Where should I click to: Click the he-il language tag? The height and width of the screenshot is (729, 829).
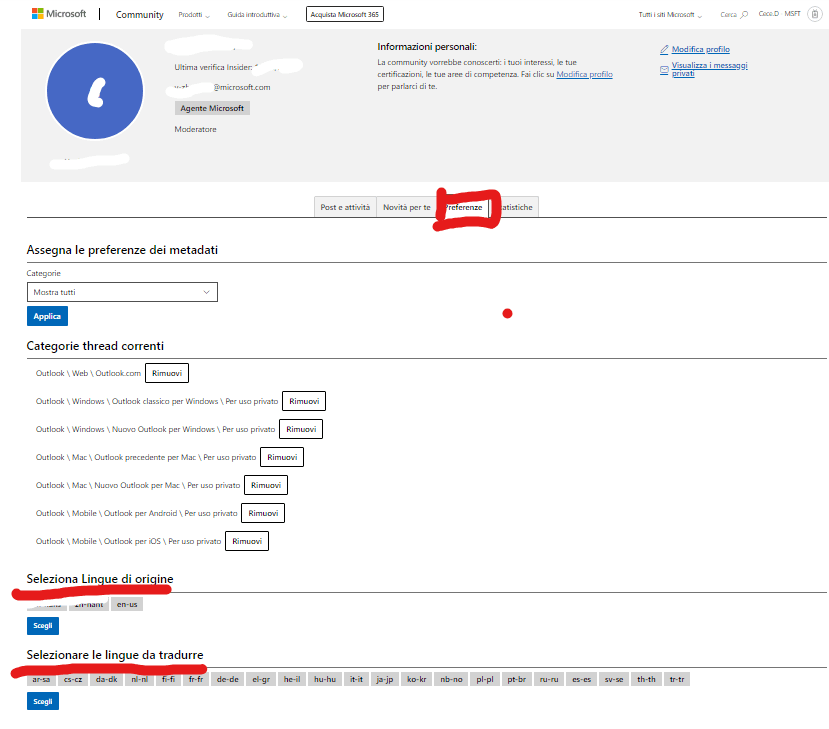[292, 679]
